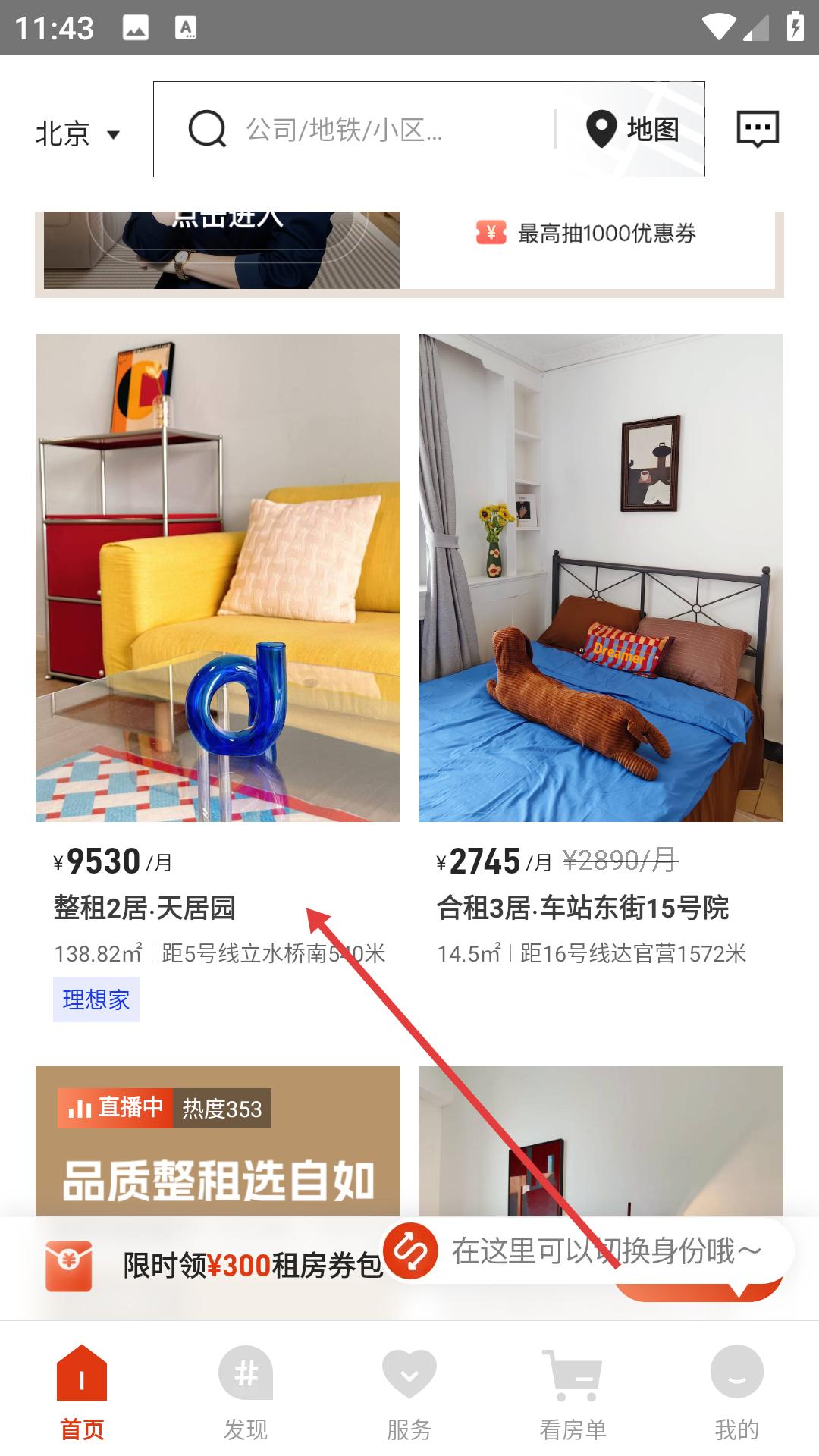
Task: Tap the 理想家 tag label
Action: pos(96,999)
